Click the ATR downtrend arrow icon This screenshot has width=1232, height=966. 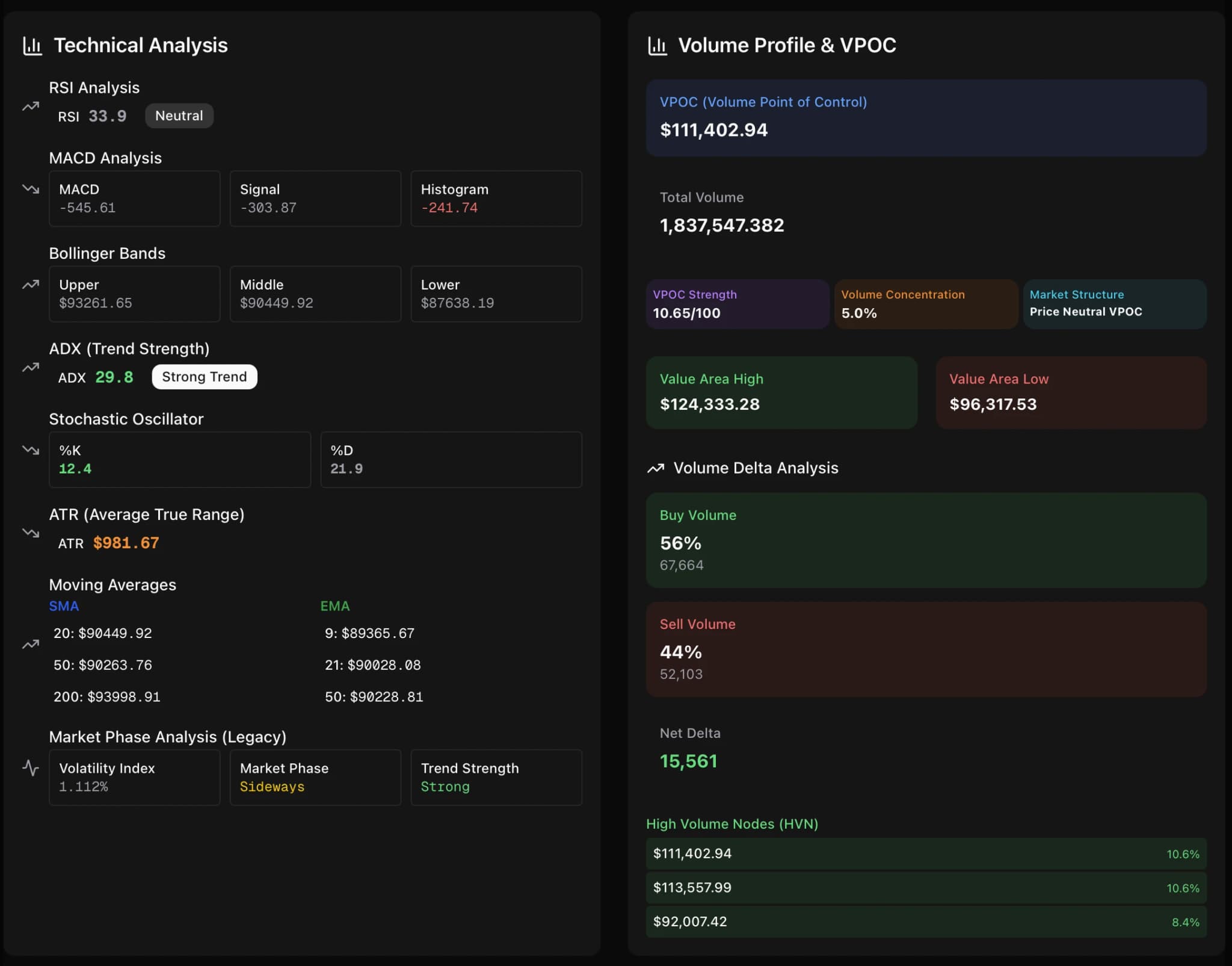click(x=29, y=533)
